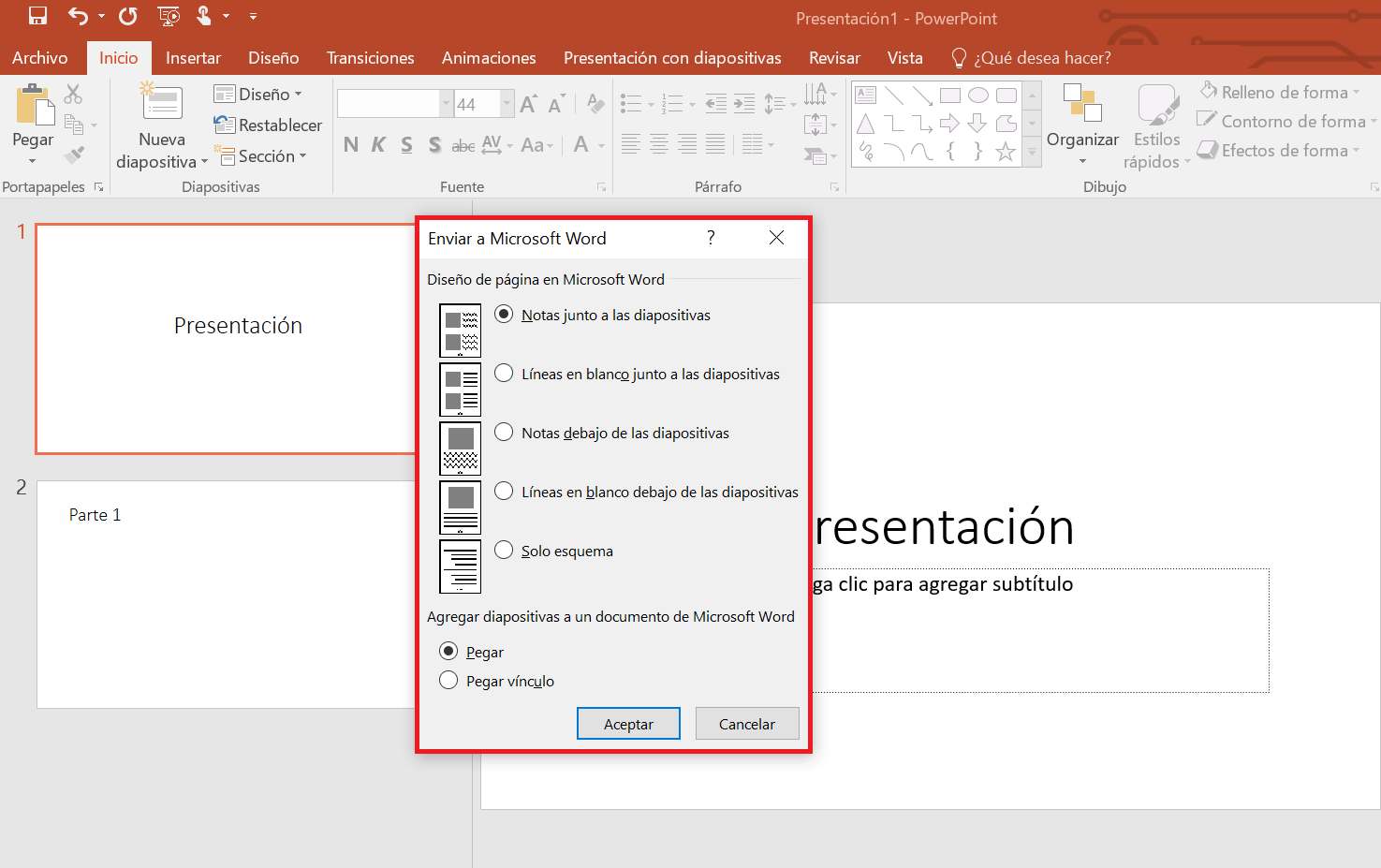
Task: Click the Aceptar button
Action: (628, 724)
